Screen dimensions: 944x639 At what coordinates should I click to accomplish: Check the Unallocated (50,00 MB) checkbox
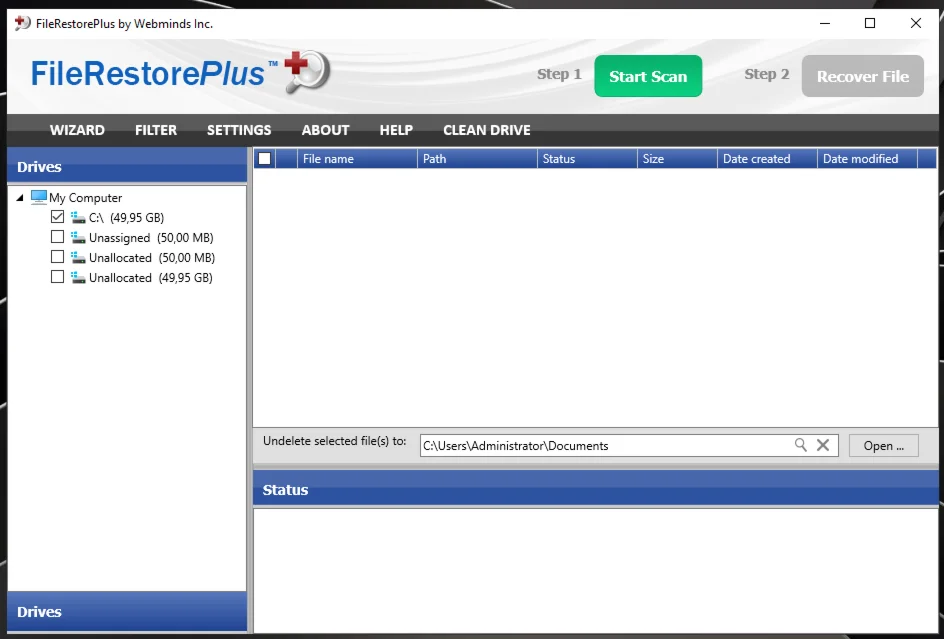(57, 257)
